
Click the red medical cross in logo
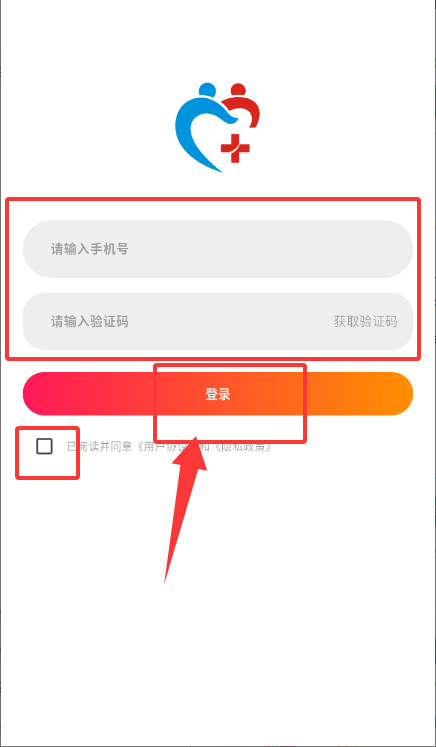[x=235, y=148]
